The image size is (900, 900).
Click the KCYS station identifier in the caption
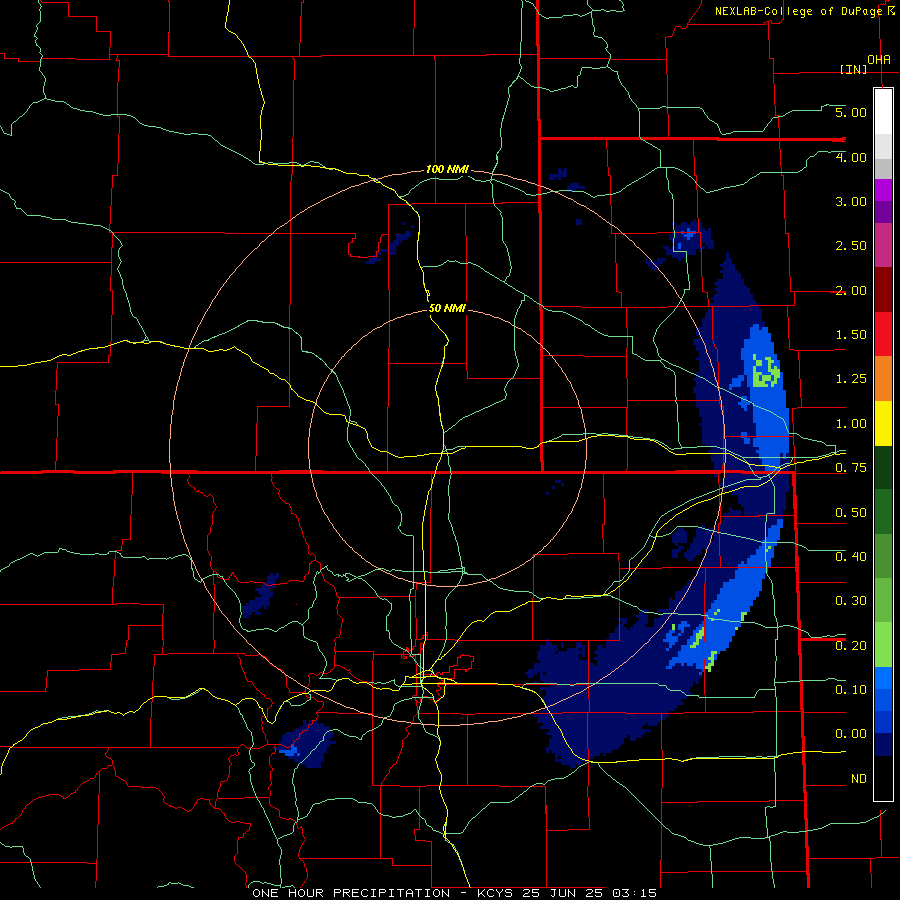coord(496,893)
